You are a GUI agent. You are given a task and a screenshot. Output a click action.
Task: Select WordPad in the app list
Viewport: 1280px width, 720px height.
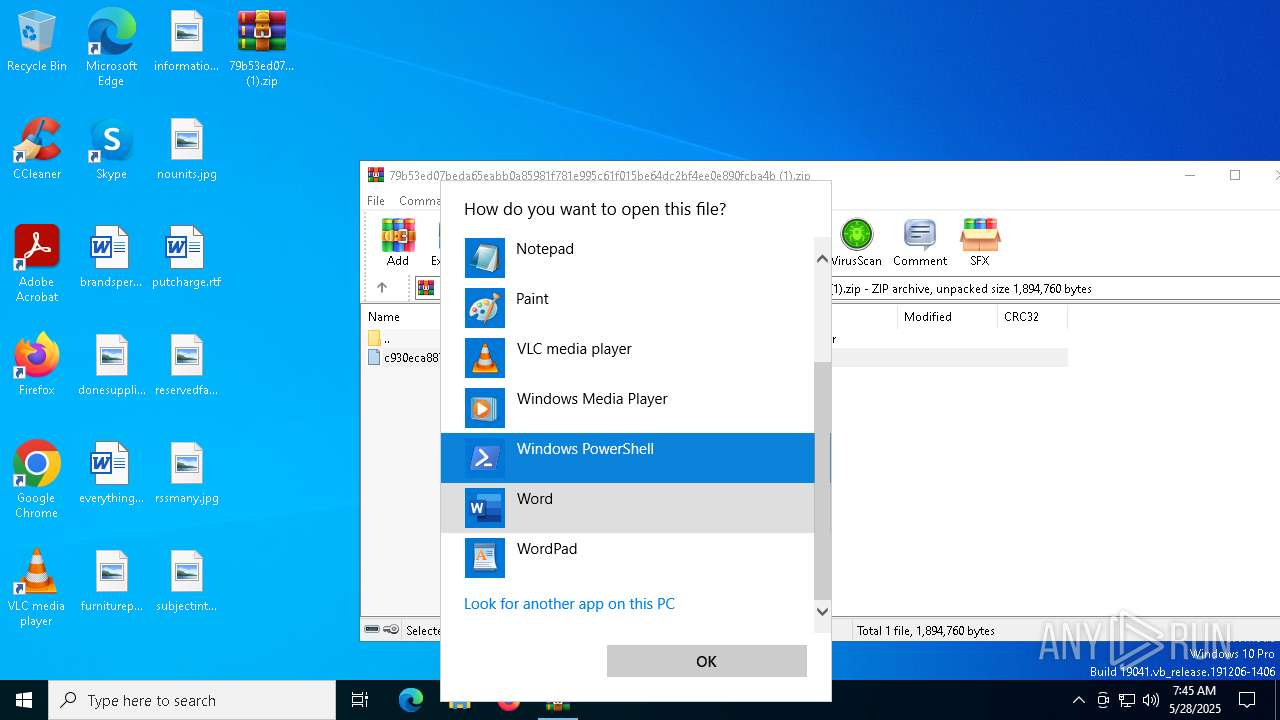[627, 558]
